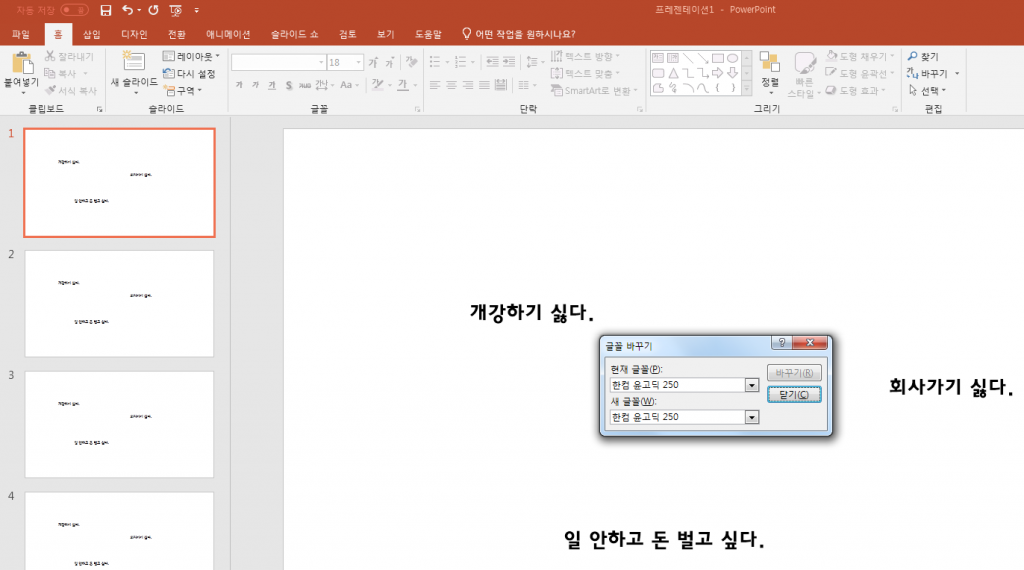1024x570 pixels.
Task: Click the 붙여넣기 clipboard paste icon
Action: point(22,64)
